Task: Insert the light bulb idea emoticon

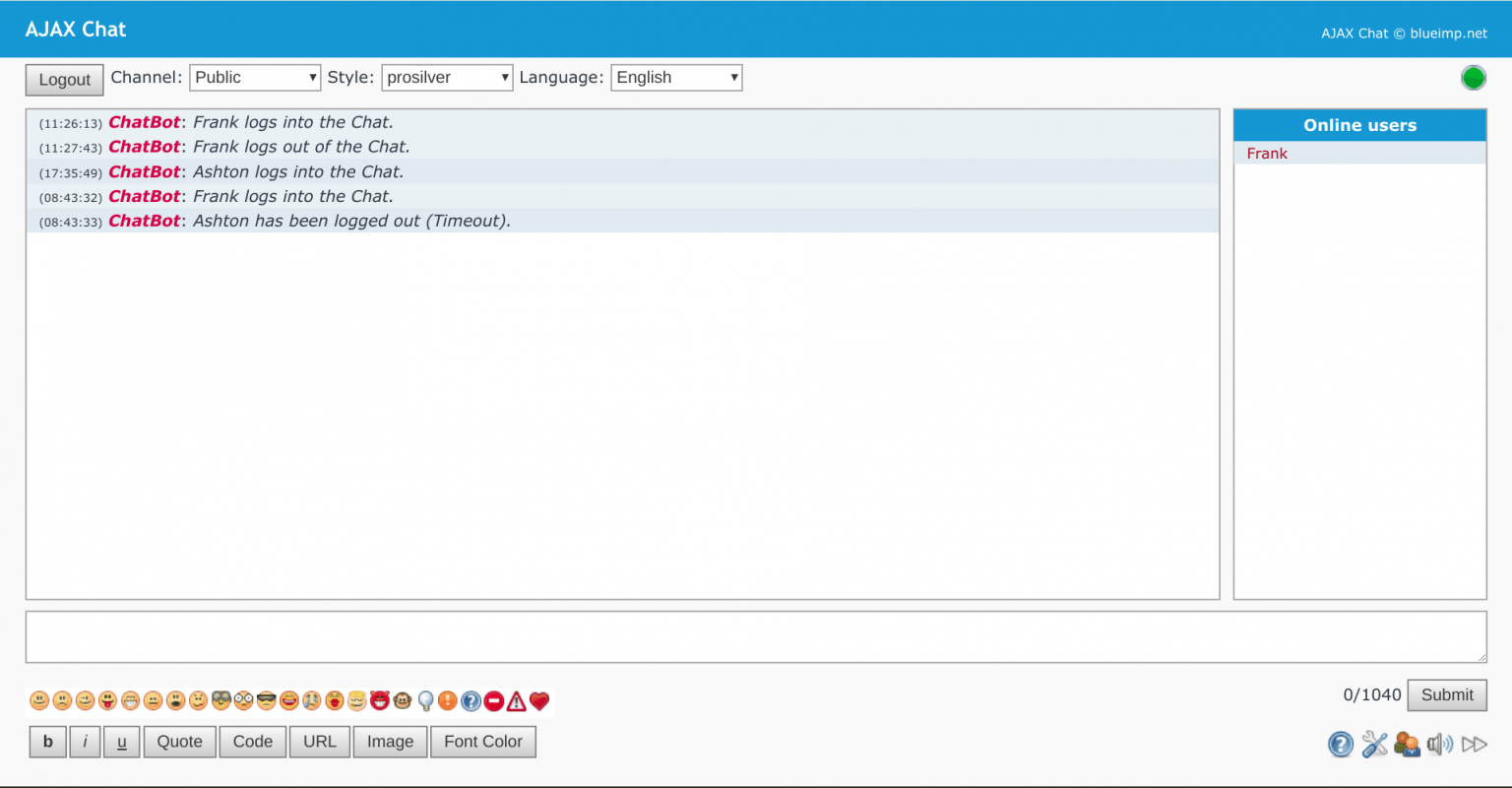Action: pos(425,701)
